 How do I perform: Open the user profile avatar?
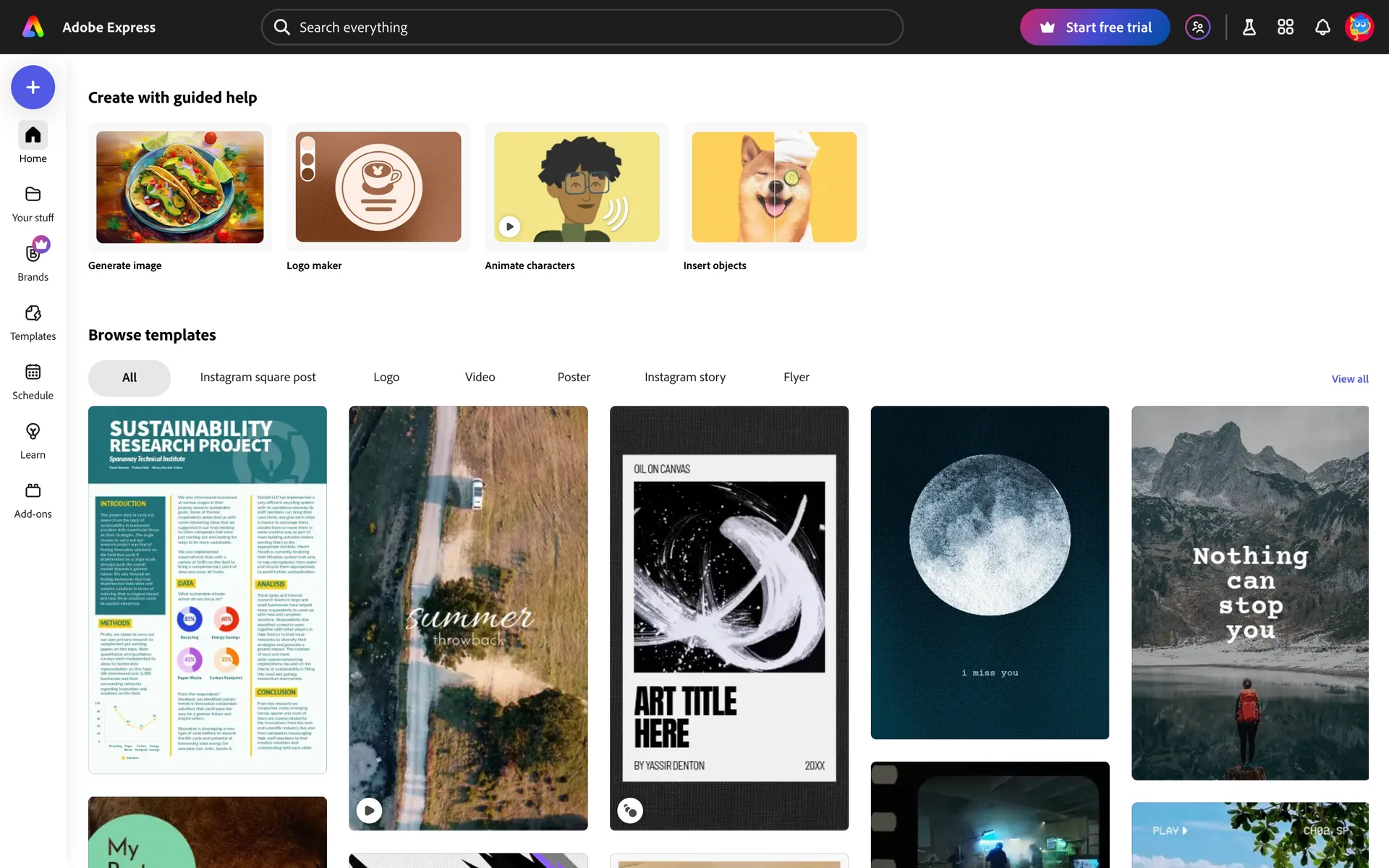(x=1359, y=27)
